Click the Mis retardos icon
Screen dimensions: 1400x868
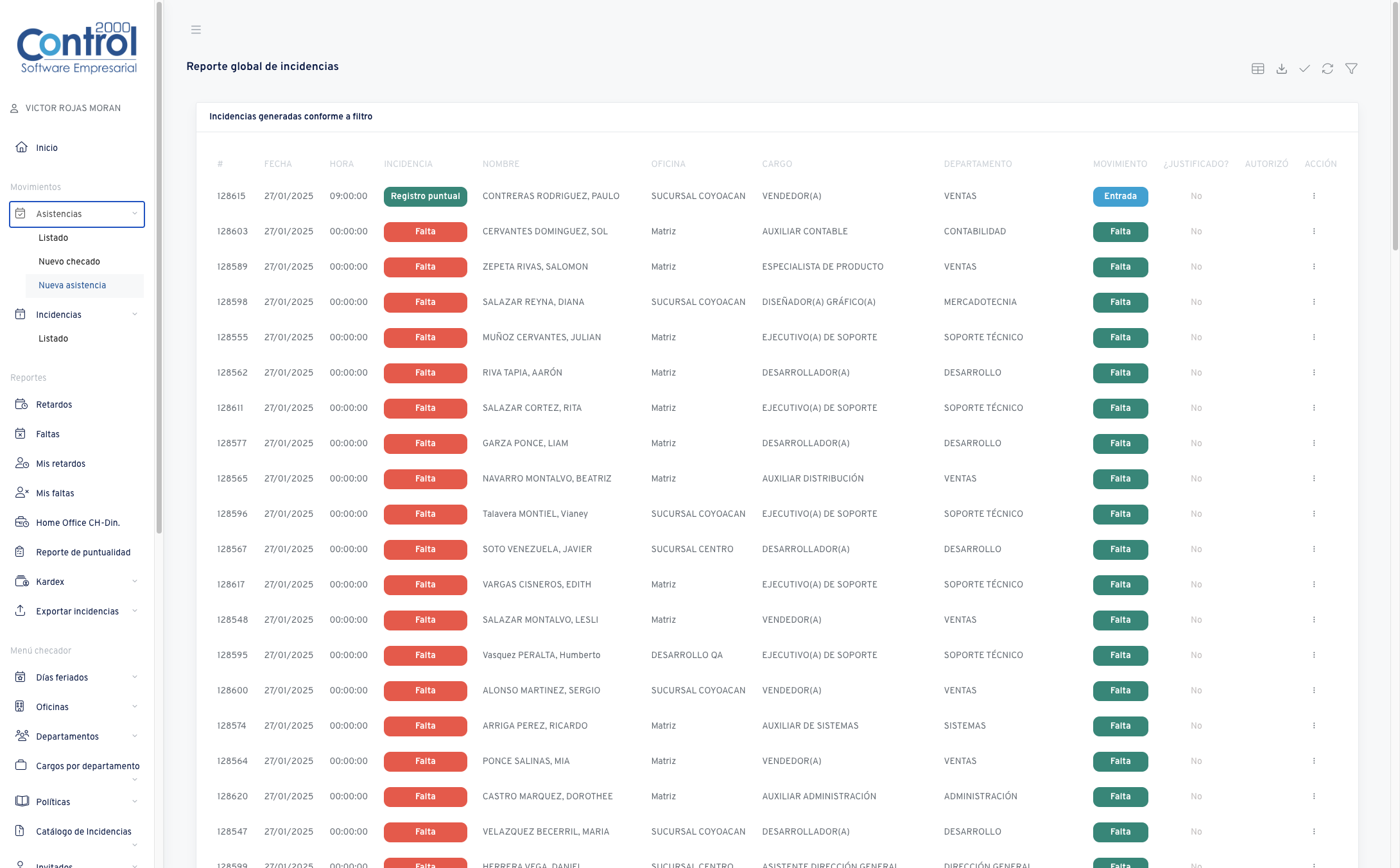click(x=22, y=464)
